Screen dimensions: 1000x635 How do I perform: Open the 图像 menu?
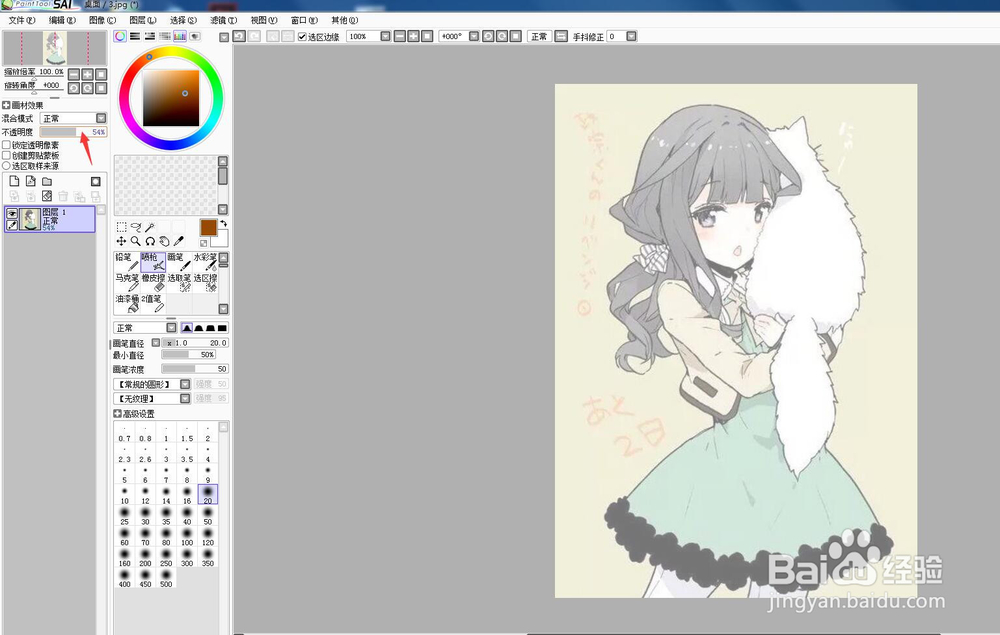pyautogui.click(x=103, y=20)
